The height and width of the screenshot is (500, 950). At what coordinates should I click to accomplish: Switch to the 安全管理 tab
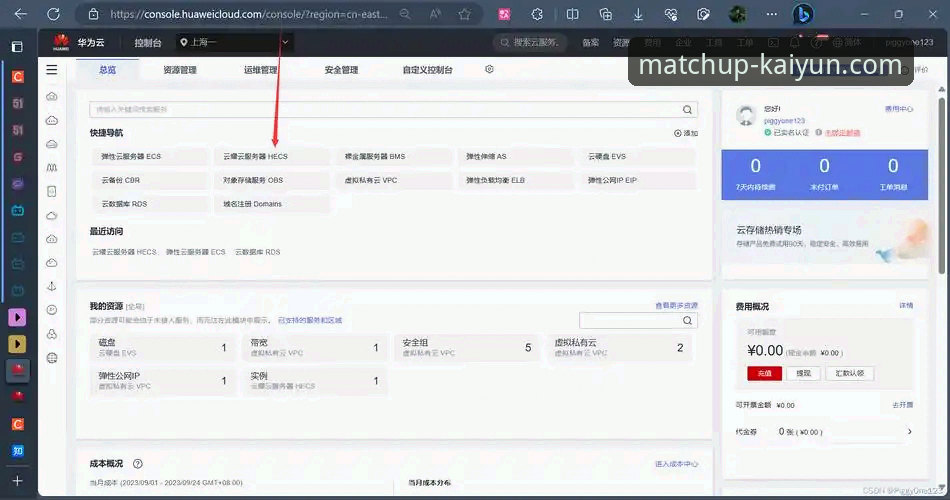point(341,70)
